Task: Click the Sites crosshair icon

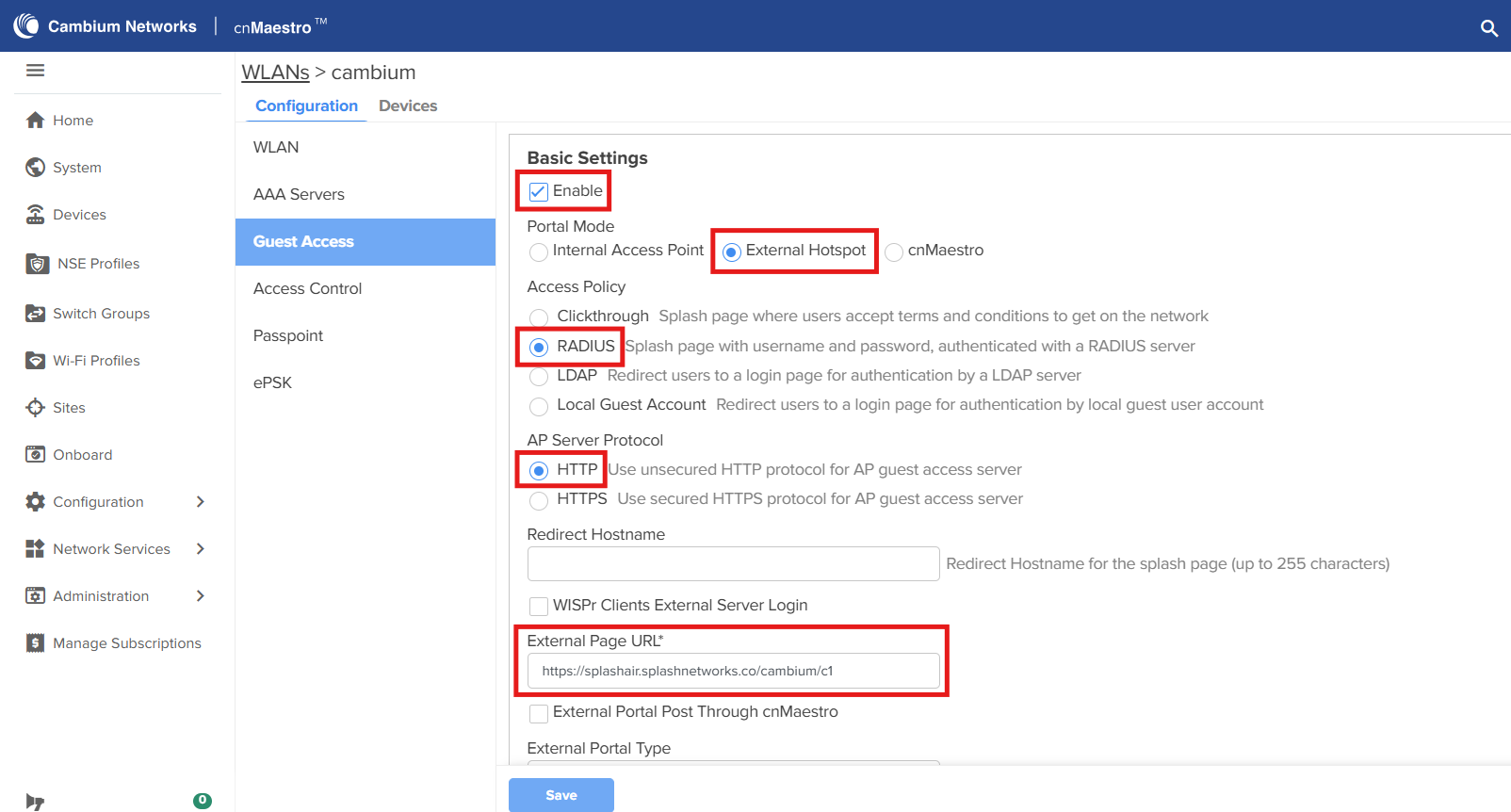Action: (36, 407)
